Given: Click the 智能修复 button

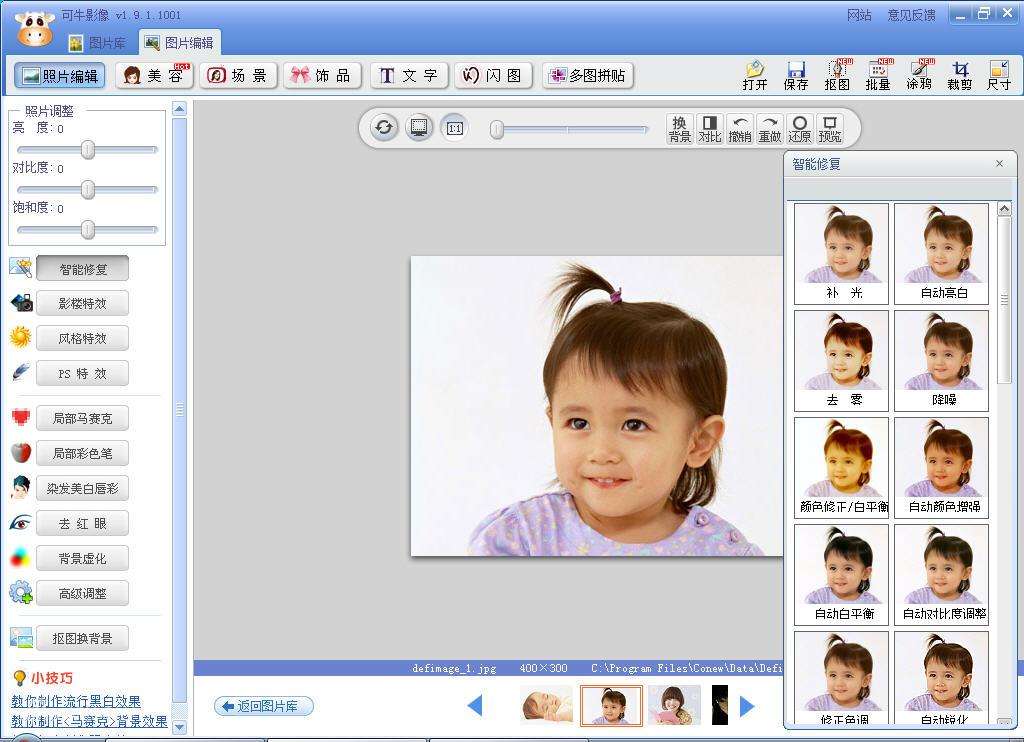Looking at the screenshot, I should pyautogui.click(x=82, y=268).
